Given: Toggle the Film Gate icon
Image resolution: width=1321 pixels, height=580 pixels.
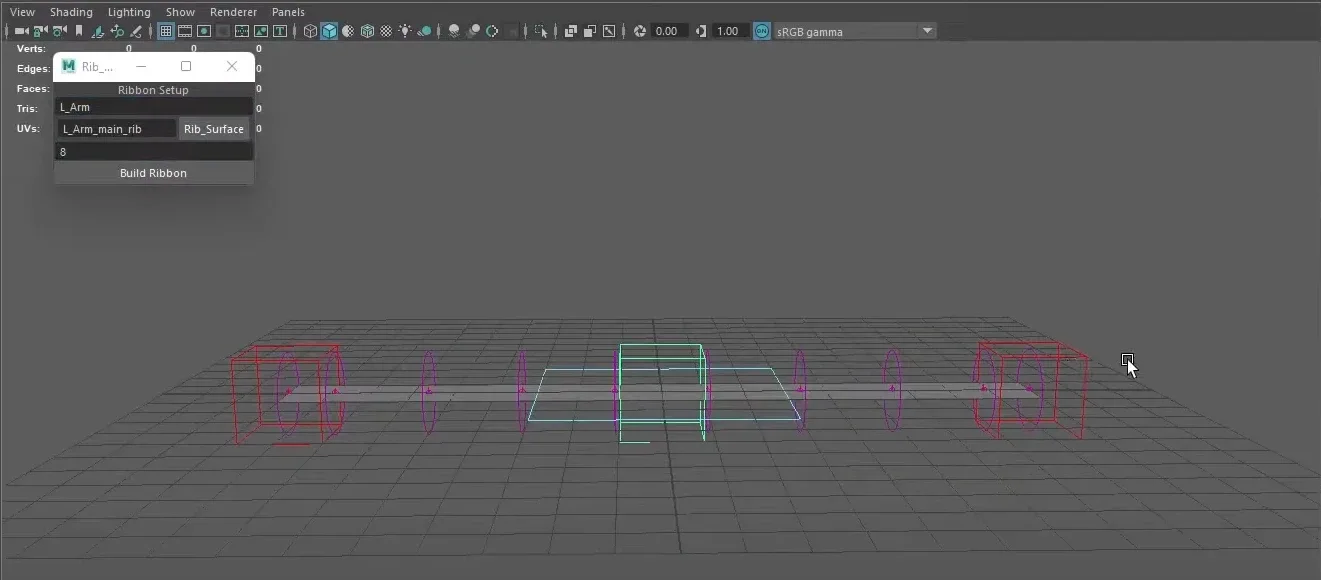Looking at the screenshot, I should 185,31.
